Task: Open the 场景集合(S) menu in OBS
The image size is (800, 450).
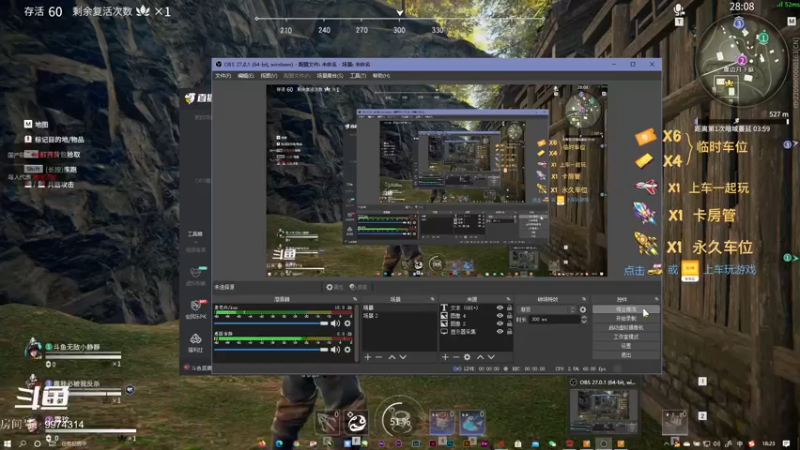Action: click(x=330, y=76)
